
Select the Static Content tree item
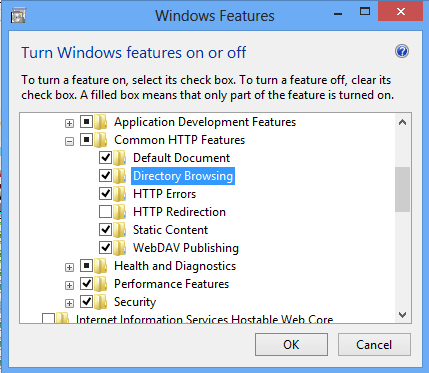[x=170, y=230]
